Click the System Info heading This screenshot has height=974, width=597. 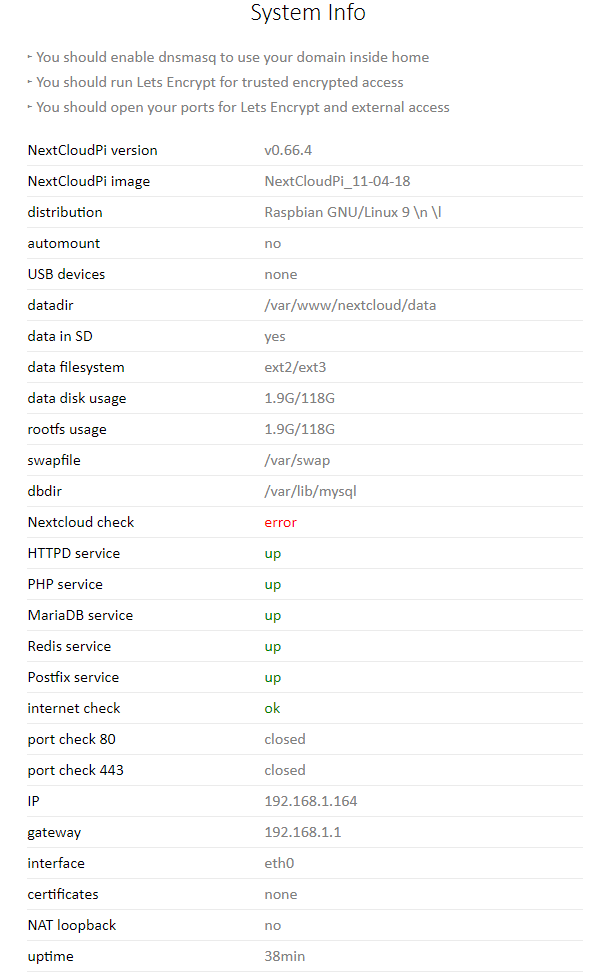308,12
